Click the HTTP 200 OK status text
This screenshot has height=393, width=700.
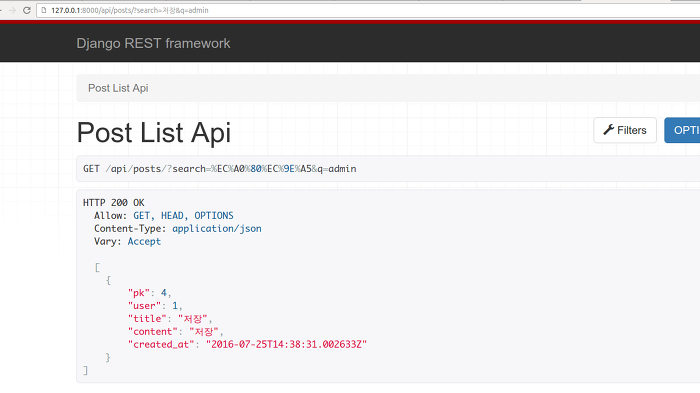[x=114, y=203]
